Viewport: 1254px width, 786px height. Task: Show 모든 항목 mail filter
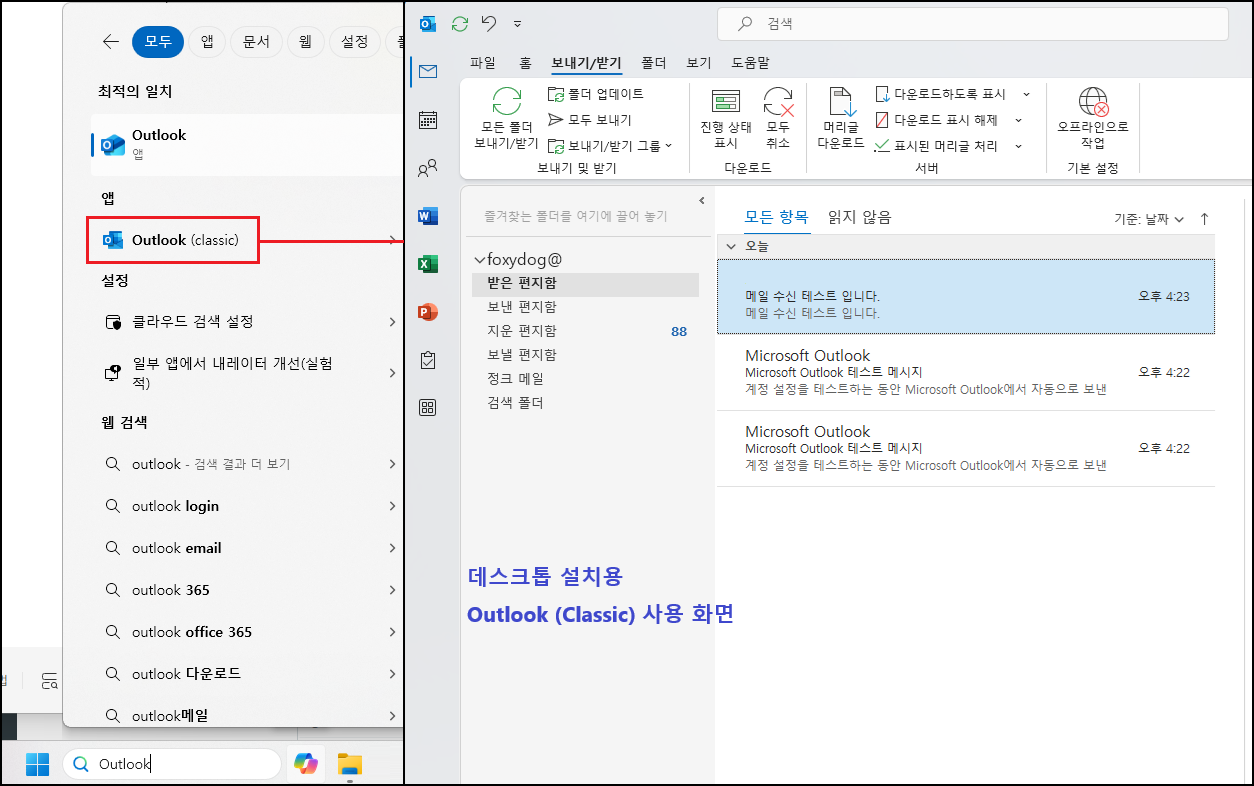click(x=776, y=217)
